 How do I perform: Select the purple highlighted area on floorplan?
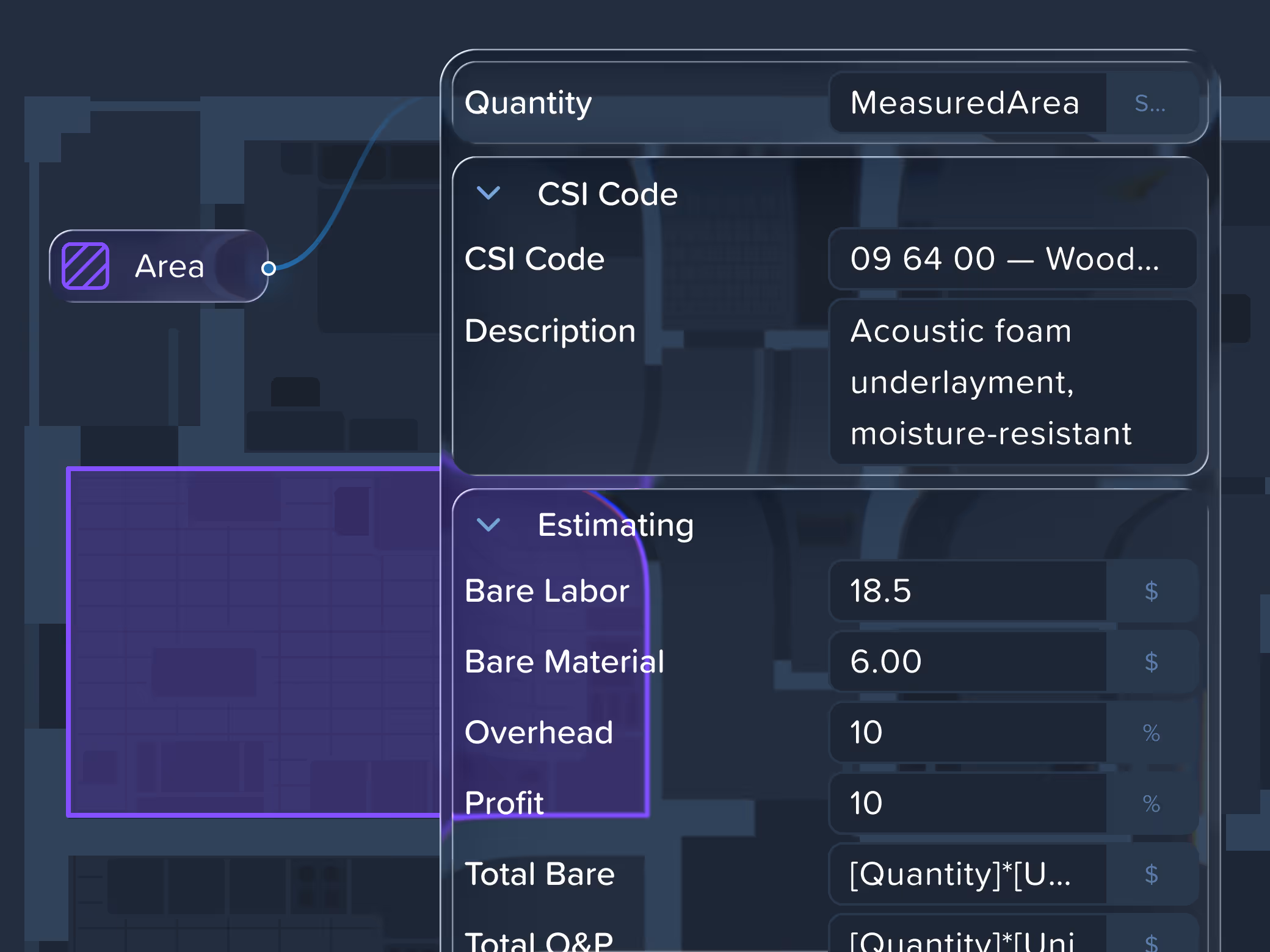[x=253, y=641]
